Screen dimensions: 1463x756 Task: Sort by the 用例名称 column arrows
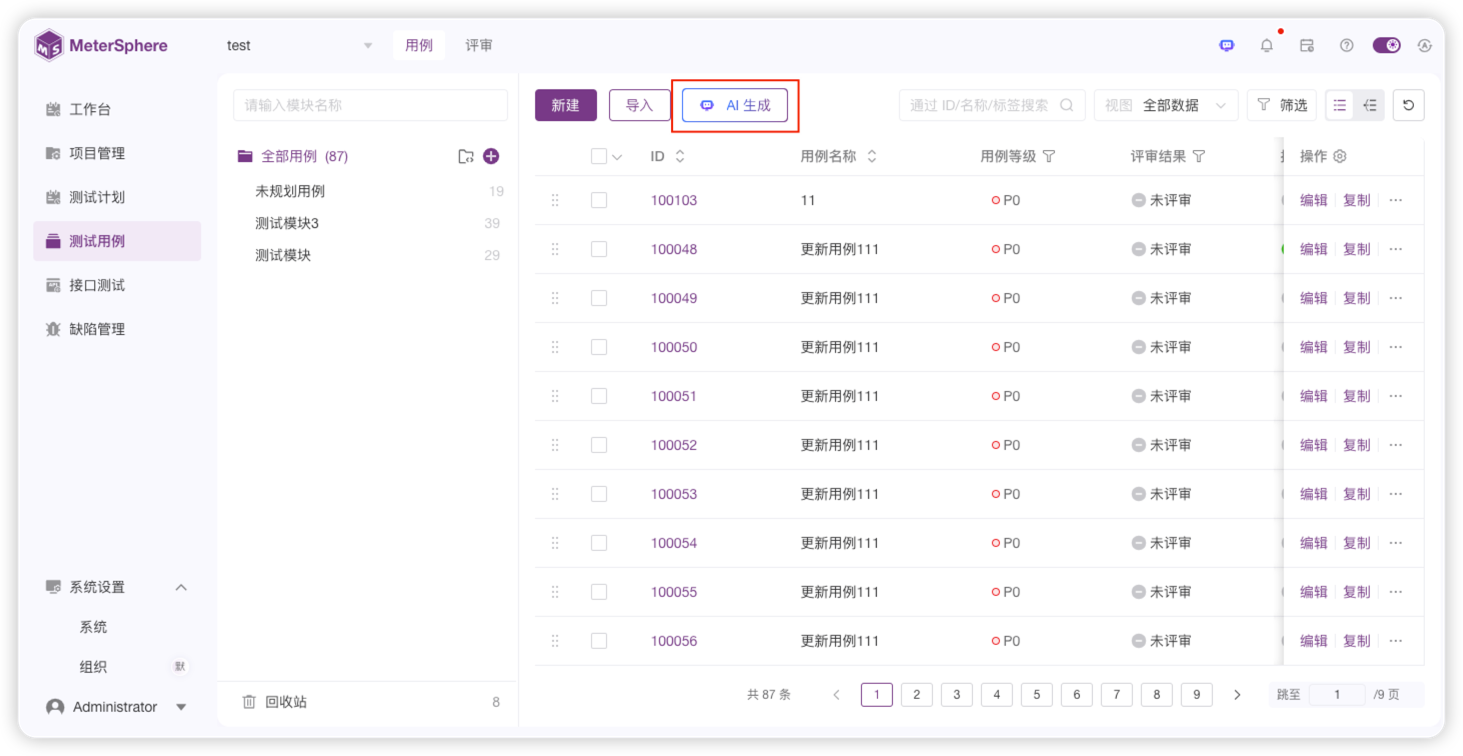click(x=872, y=156)
